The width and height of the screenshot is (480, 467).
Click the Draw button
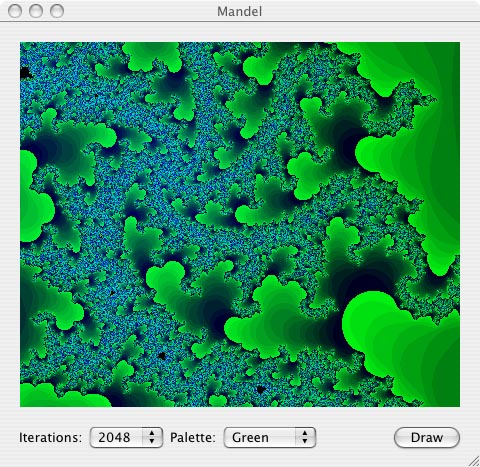click(427, 437)
